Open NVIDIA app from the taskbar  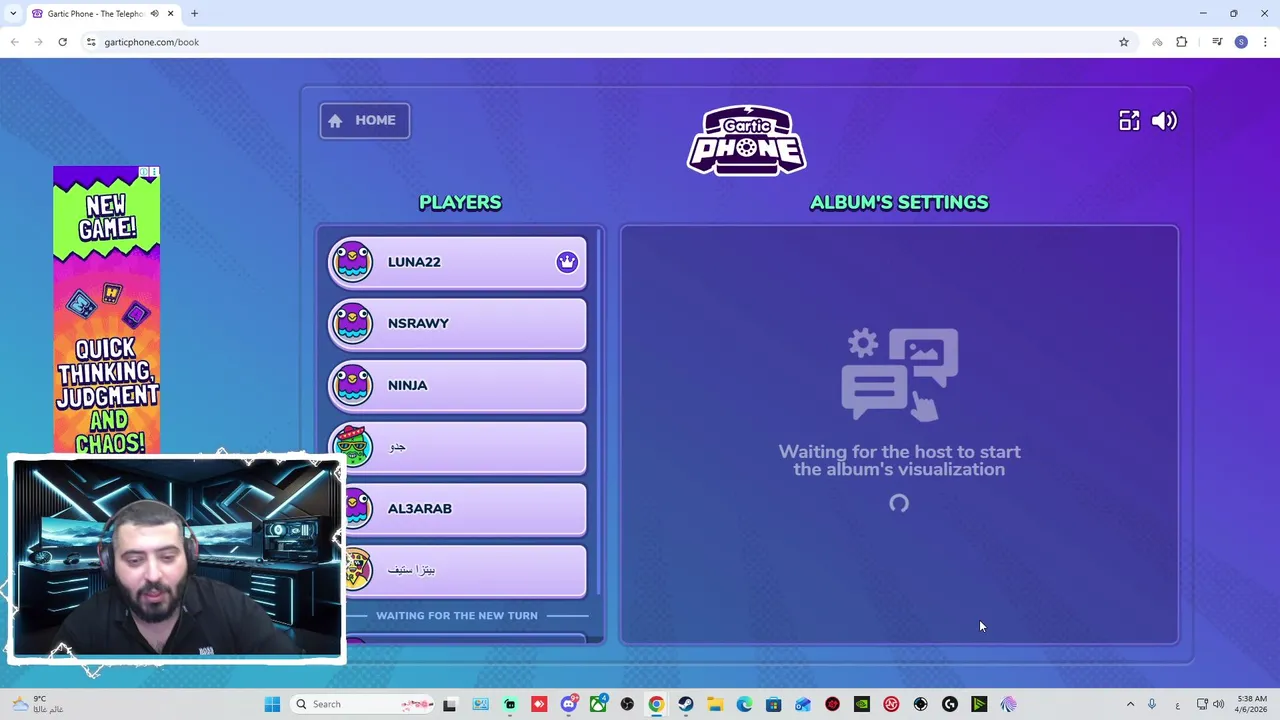click(x=862, y=704)
